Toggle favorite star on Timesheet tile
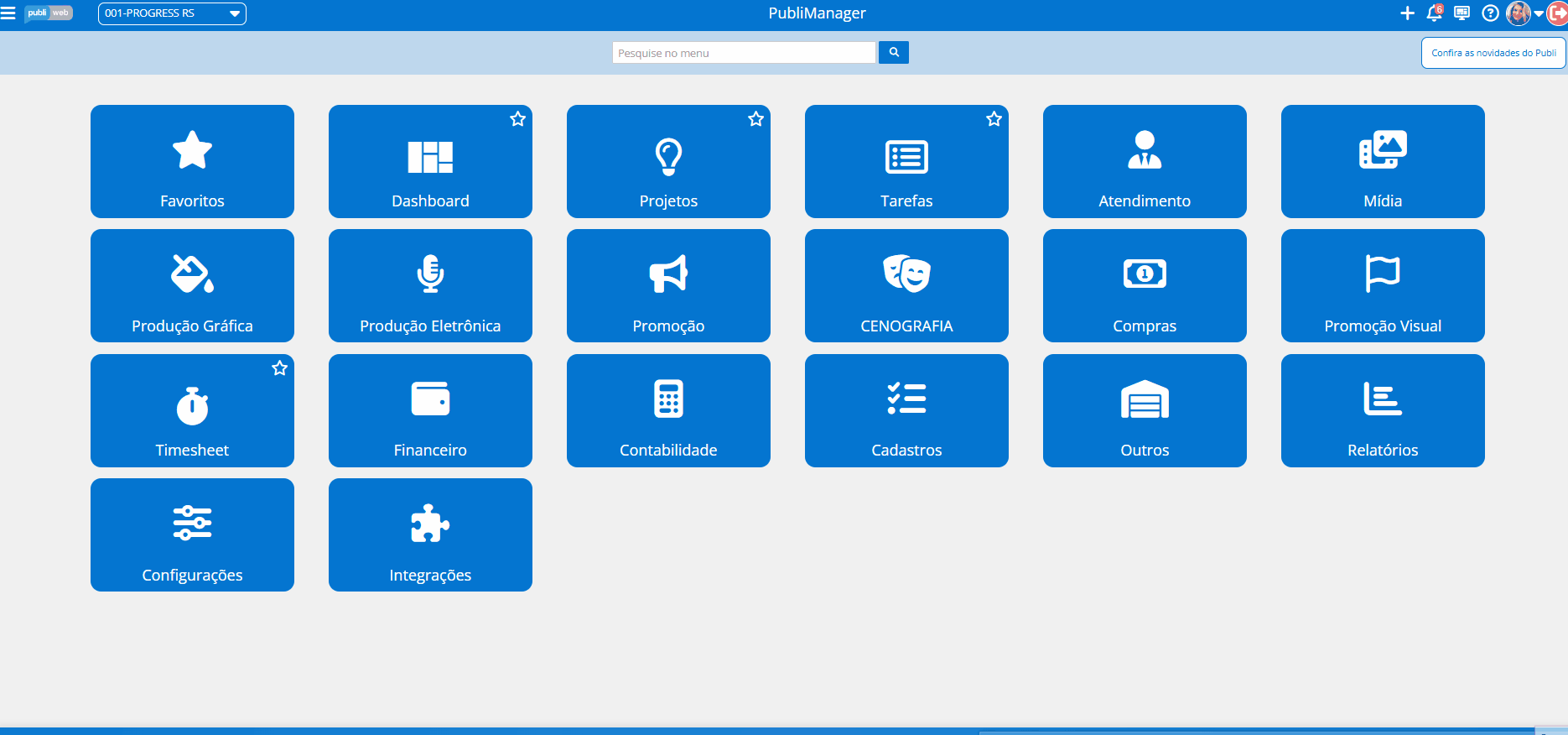The height and width of the screenshot is (735, 1568). click(280, 368)
